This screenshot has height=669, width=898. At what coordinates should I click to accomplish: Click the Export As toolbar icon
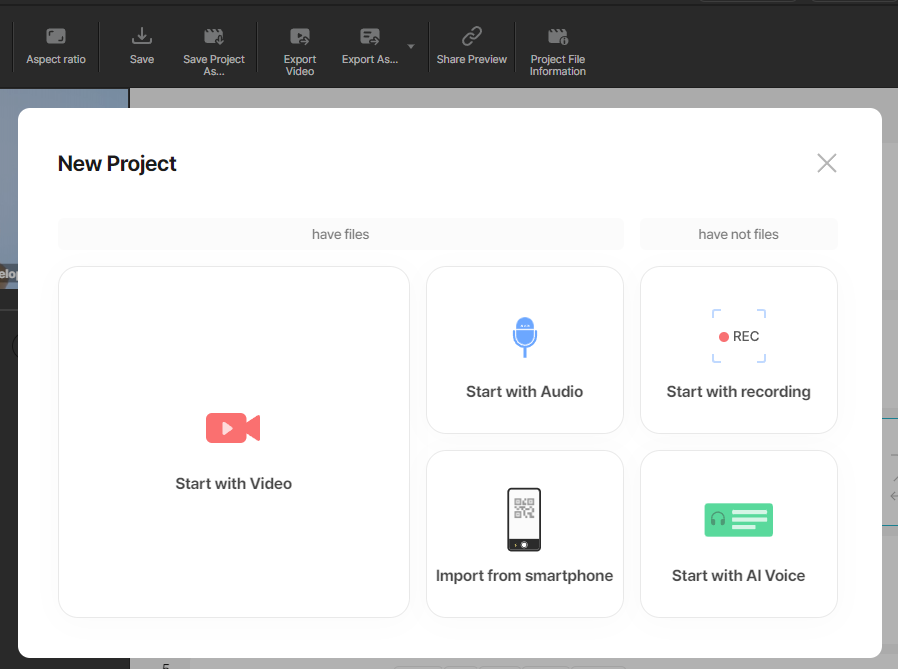point(370,38)
